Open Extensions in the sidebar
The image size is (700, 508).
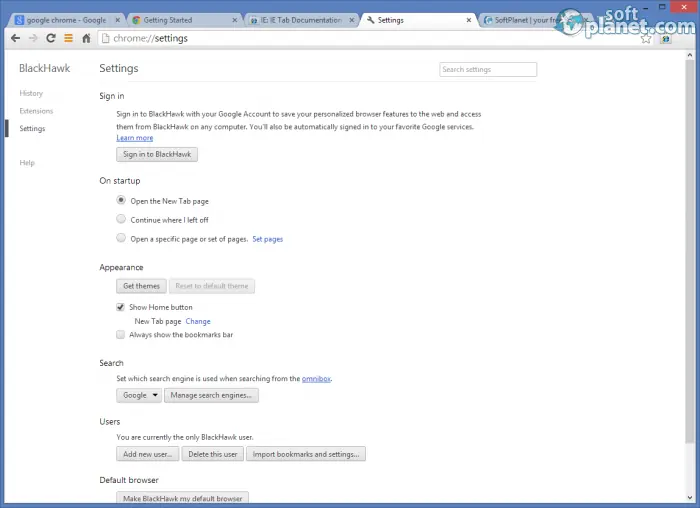coord(36,111)
